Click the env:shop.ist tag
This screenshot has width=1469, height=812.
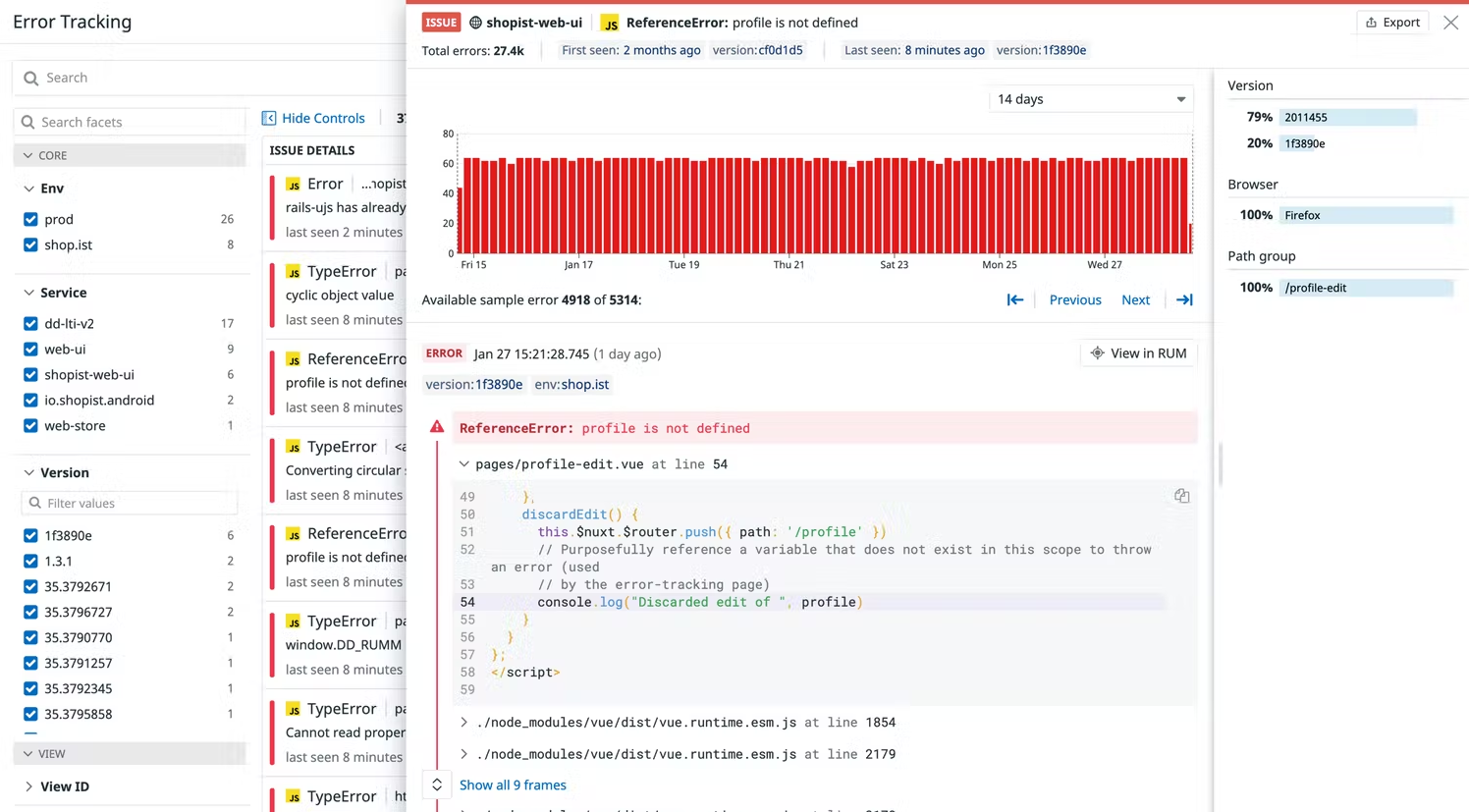click(571, 384)
